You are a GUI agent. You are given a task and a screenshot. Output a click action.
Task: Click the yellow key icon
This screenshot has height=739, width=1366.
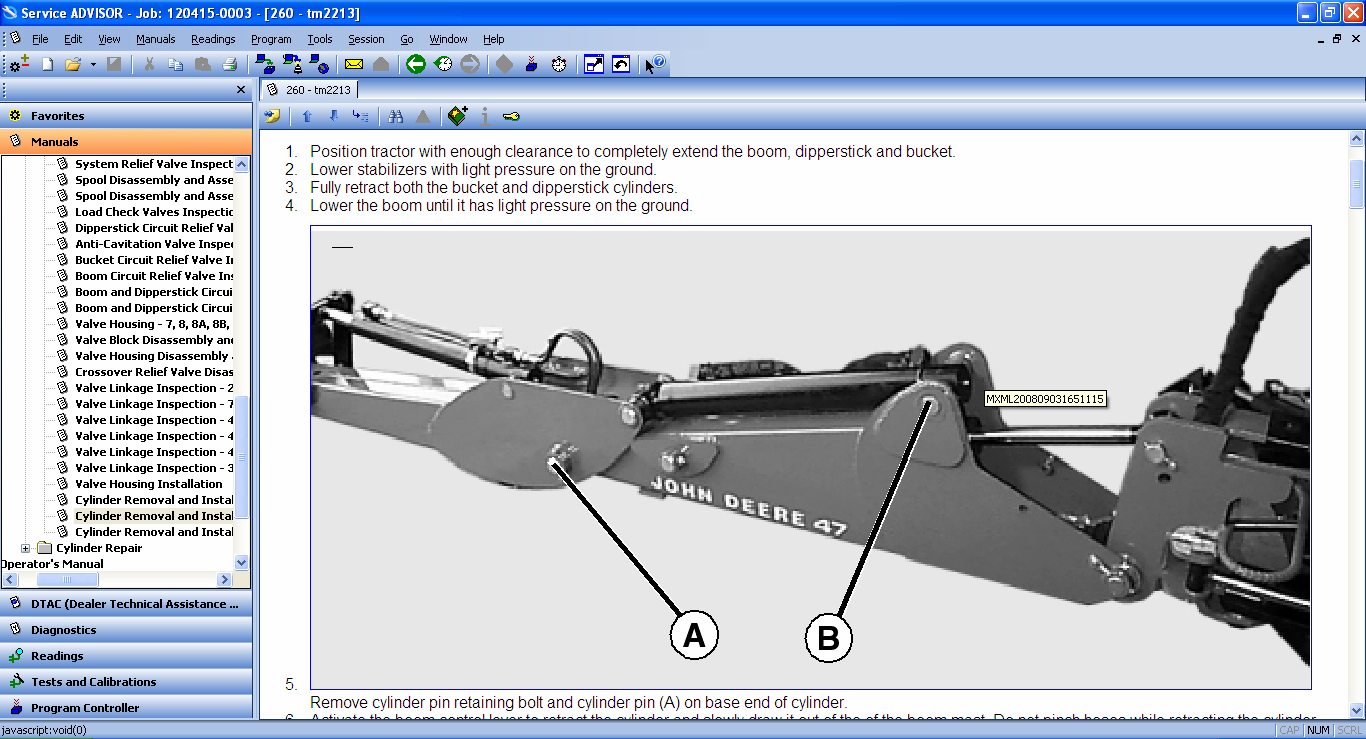pos(511,116)
